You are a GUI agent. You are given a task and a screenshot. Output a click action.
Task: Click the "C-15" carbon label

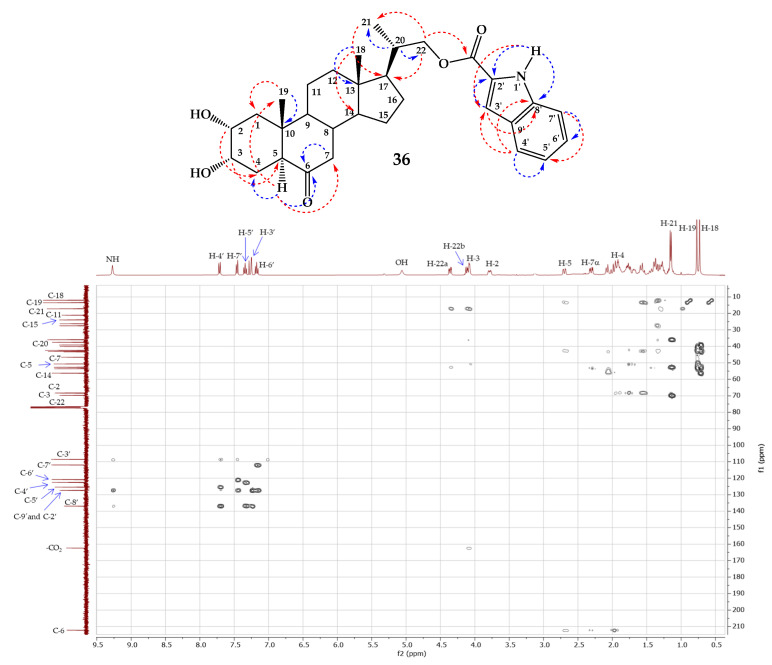point(30,325)
